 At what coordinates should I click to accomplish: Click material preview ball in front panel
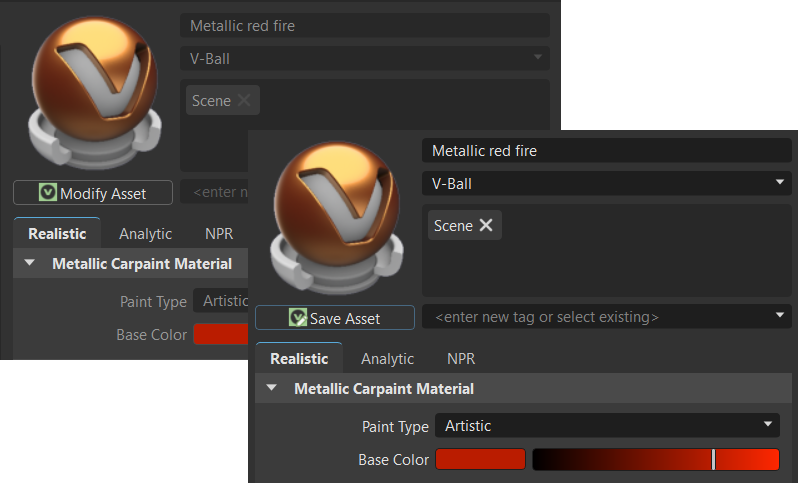click(x=336, y=218)
